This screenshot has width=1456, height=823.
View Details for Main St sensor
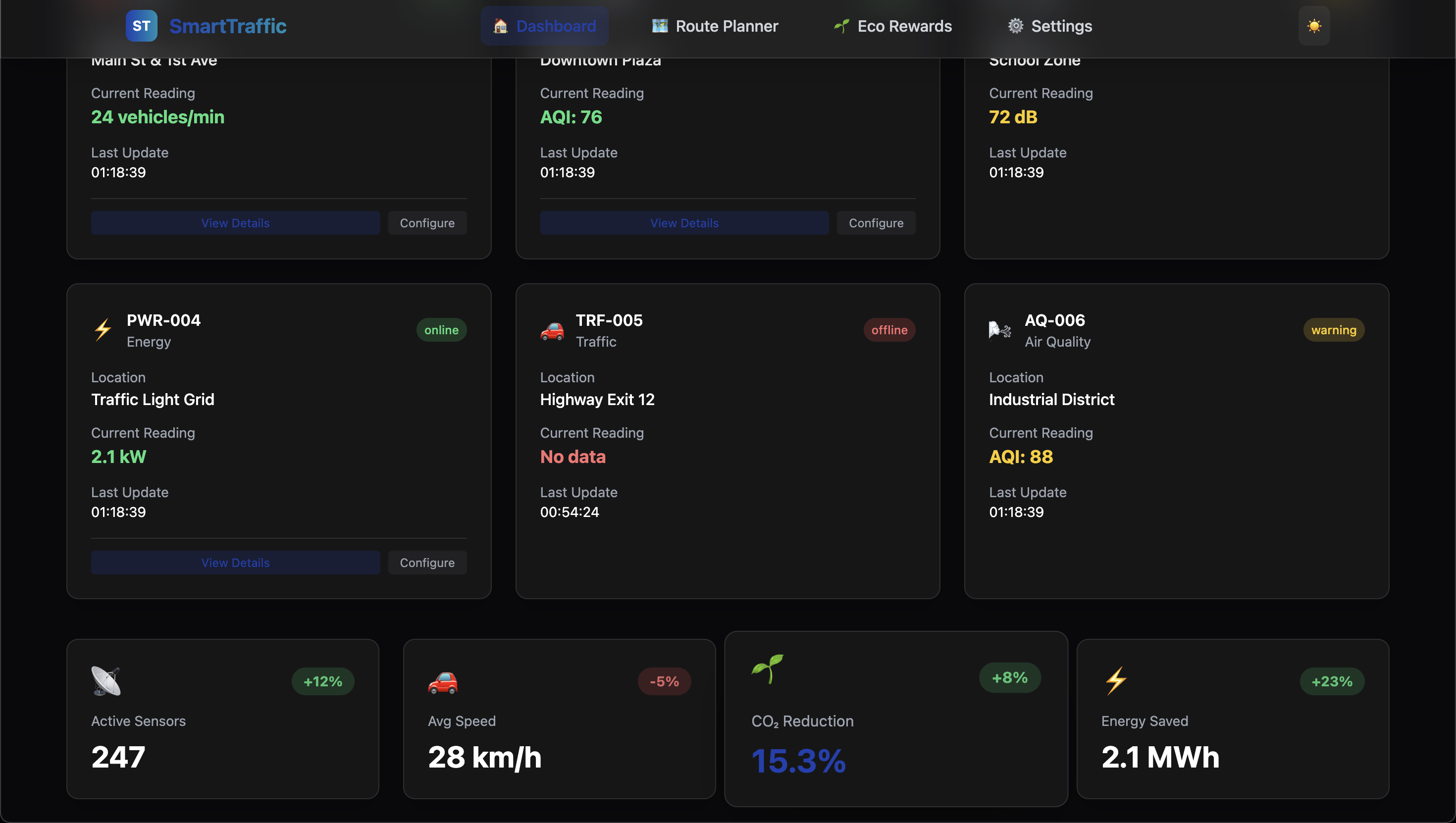coord(235,223)
